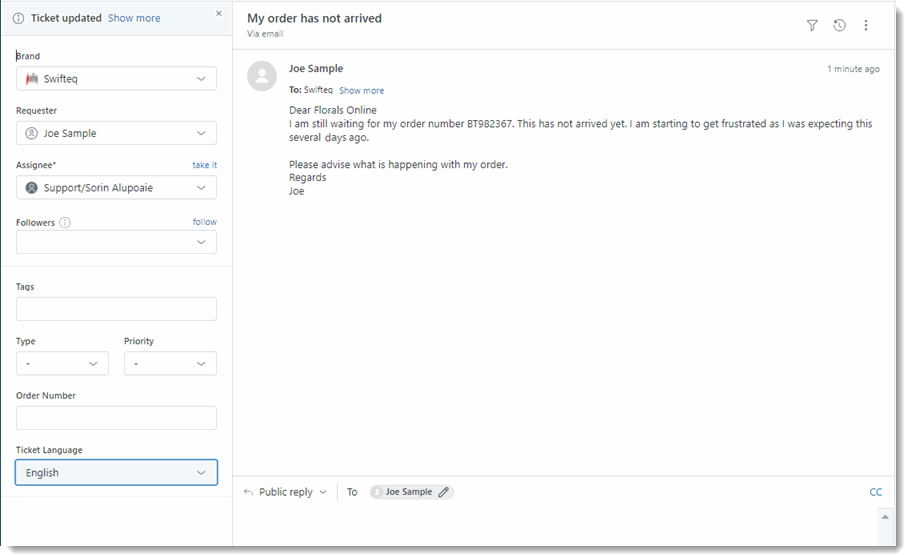Viewport: 905px width, 555px height.
Task: Click the follow link above Followers
Action: click(205, 222)
